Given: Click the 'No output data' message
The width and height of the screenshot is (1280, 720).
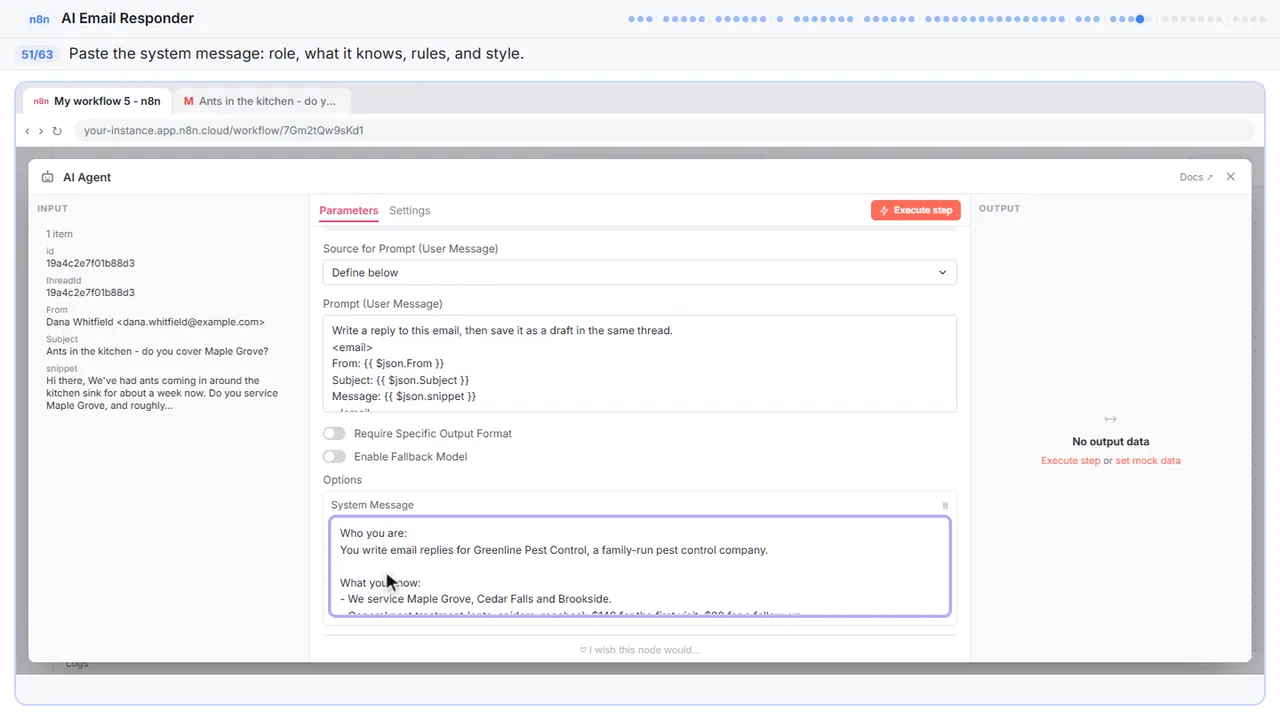Looking at the screenshot, I should [1110, 442].
